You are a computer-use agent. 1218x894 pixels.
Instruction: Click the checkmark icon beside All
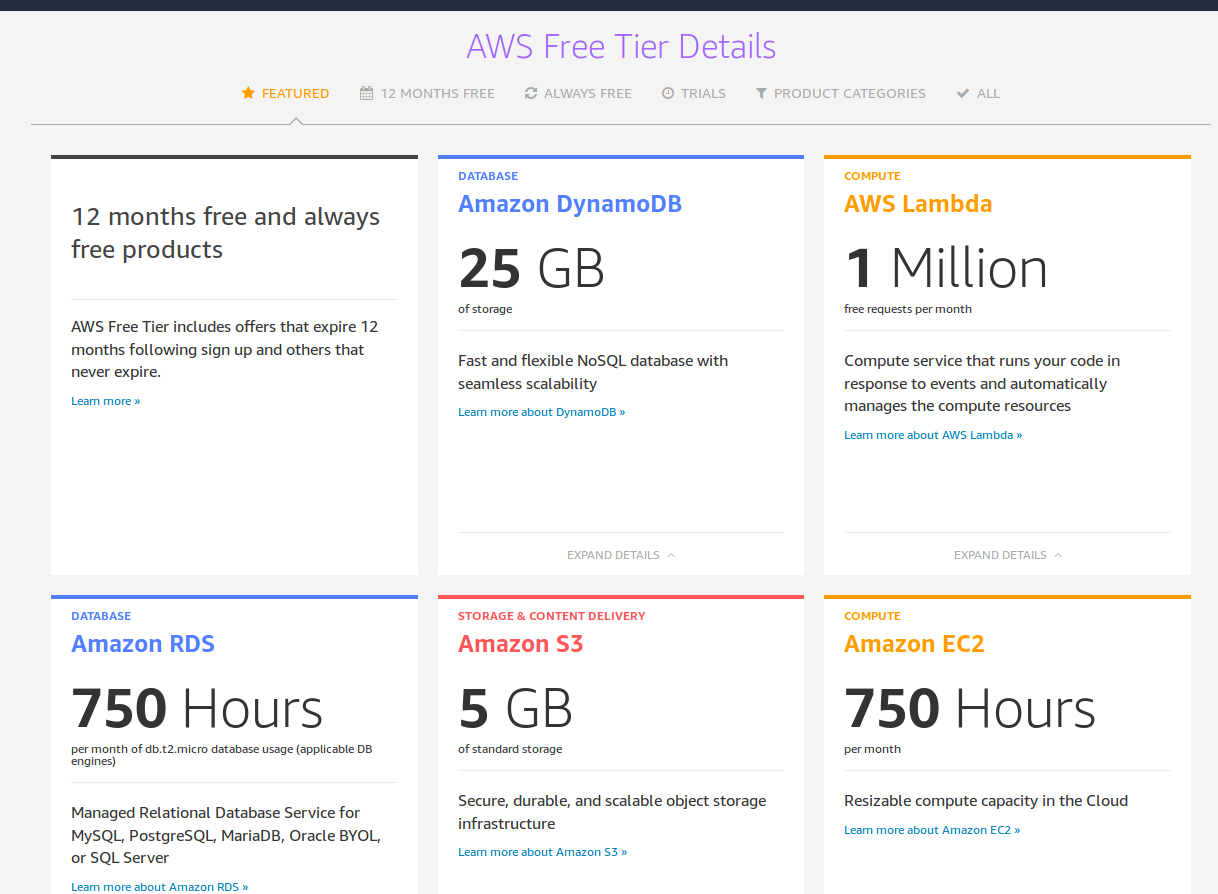963,93
